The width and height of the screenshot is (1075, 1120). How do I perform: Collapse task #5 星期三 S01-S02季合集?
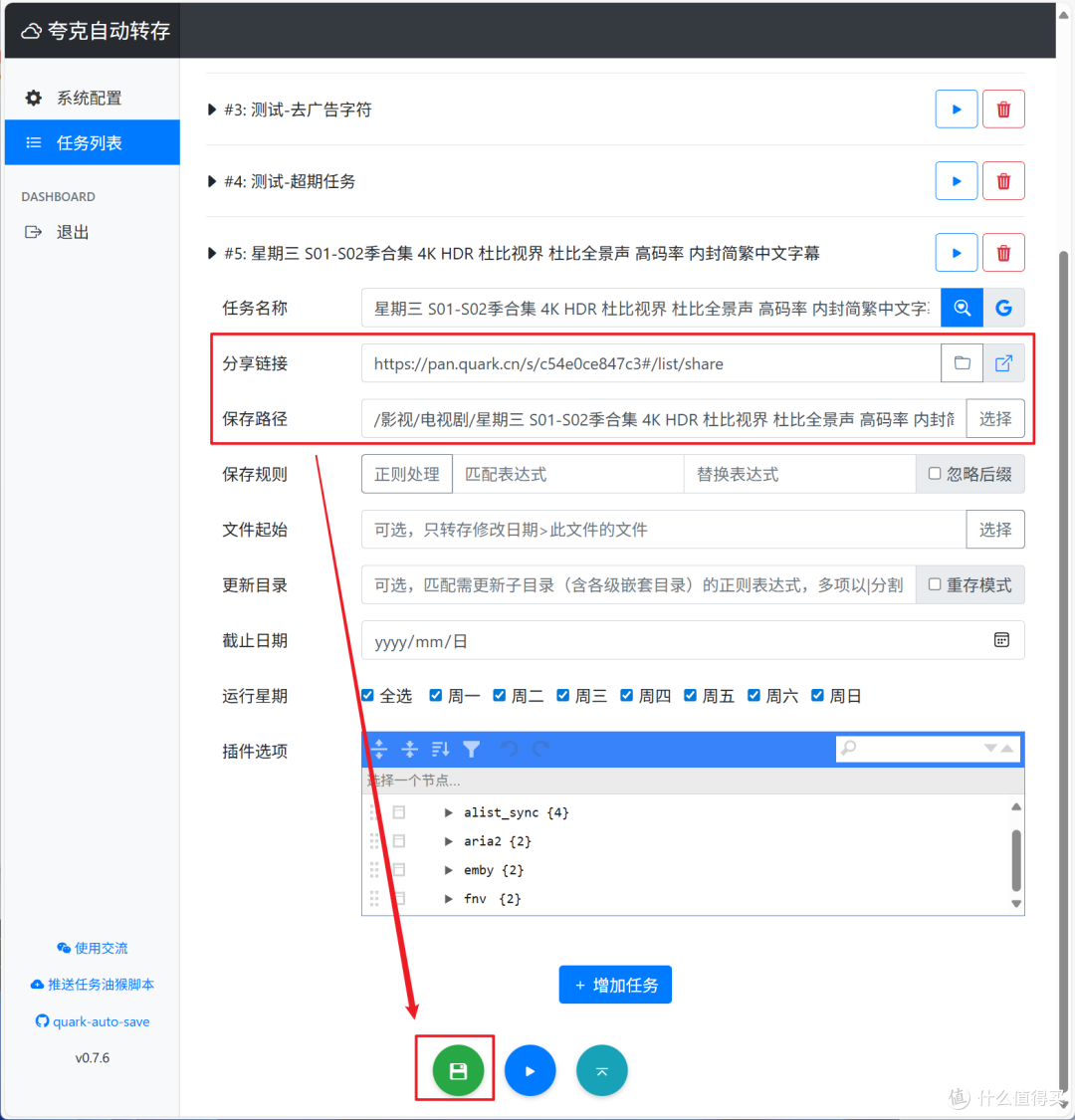point(211,253)
